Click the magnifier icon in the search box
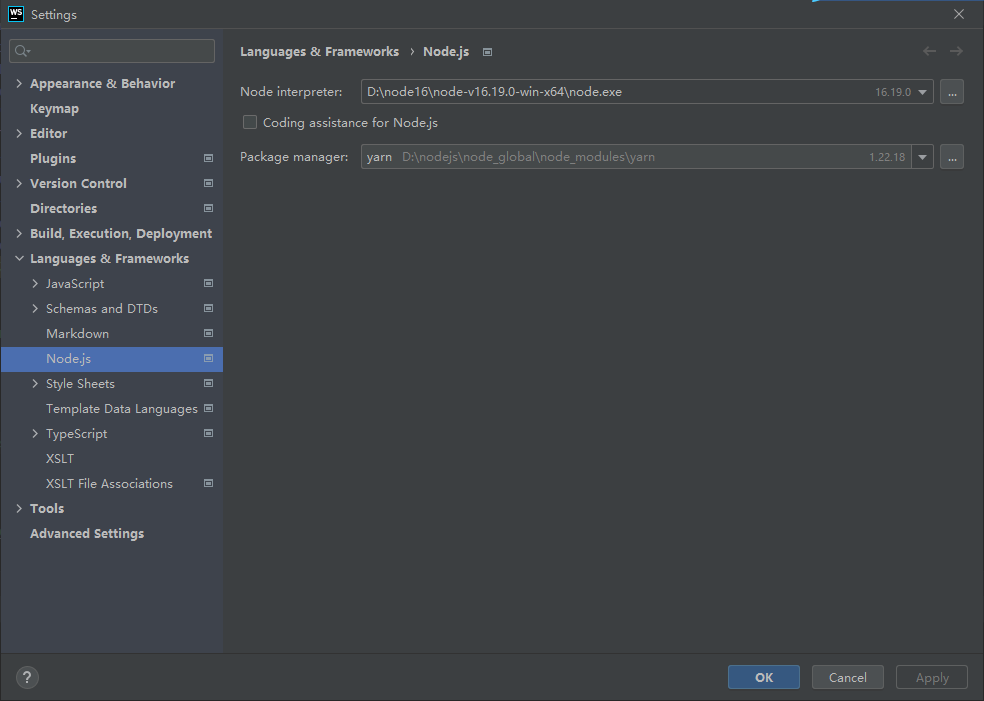984x701 pixels. (x=20, y=50)
